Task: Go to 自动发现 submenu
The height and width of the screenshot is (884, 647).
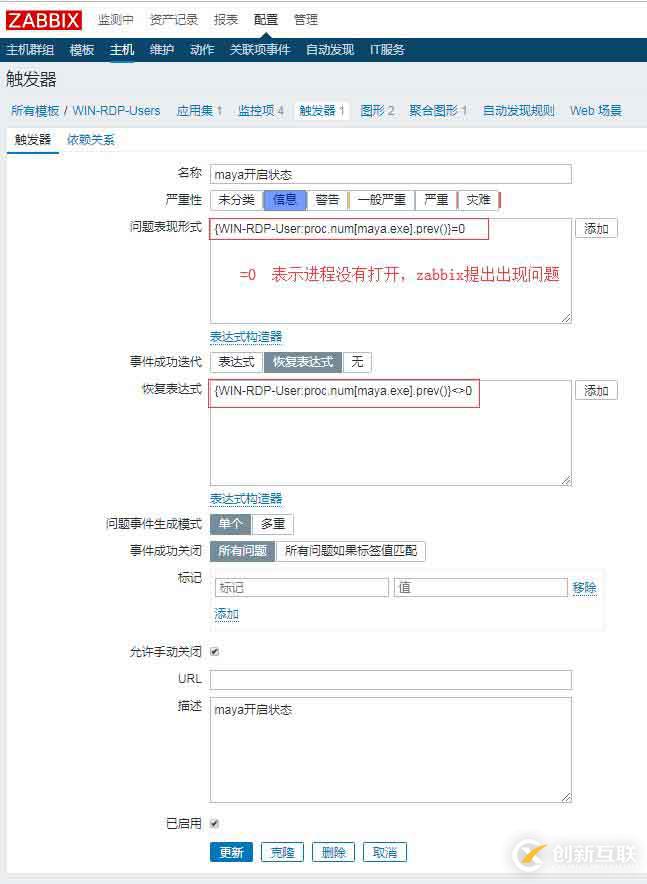Action: (330, 50)
